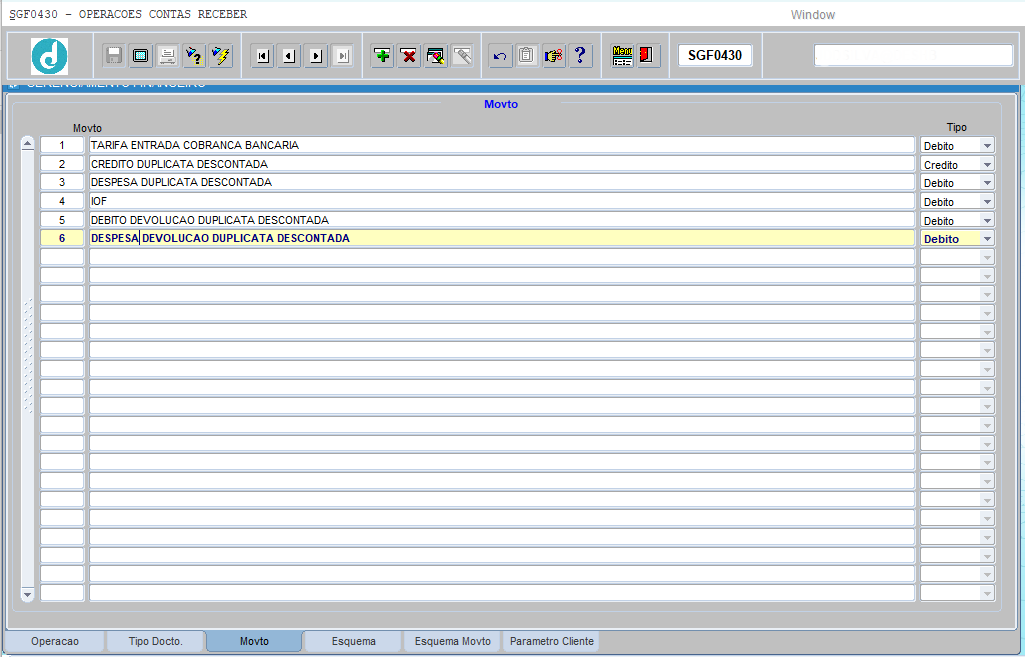1025x657 pixels.
Task: Click the undo arrow icon
Action: (x=500, y=56)
